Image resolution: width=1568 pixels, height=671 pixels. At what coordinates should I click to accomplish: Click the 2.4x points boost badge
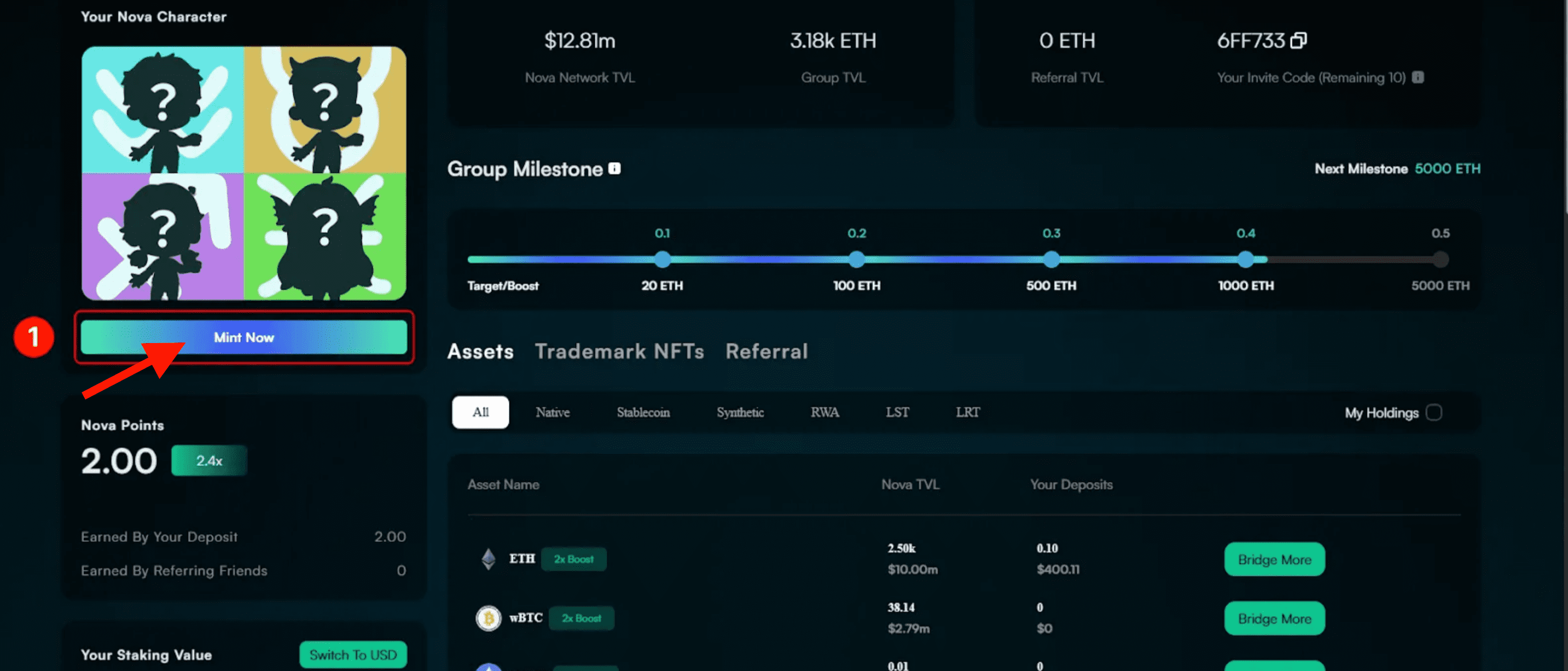point(209,460)
